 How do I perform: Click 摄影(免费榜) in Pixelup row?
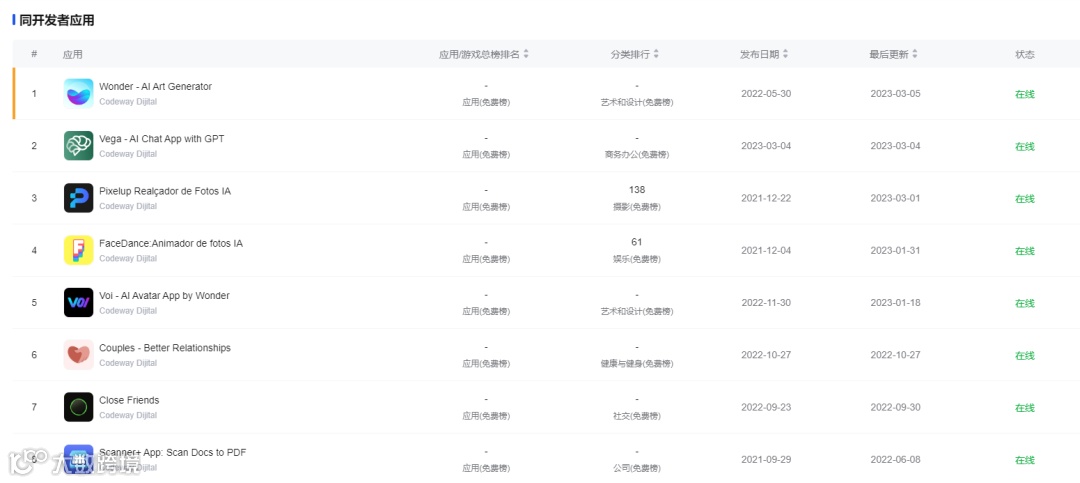pos(637,207)
